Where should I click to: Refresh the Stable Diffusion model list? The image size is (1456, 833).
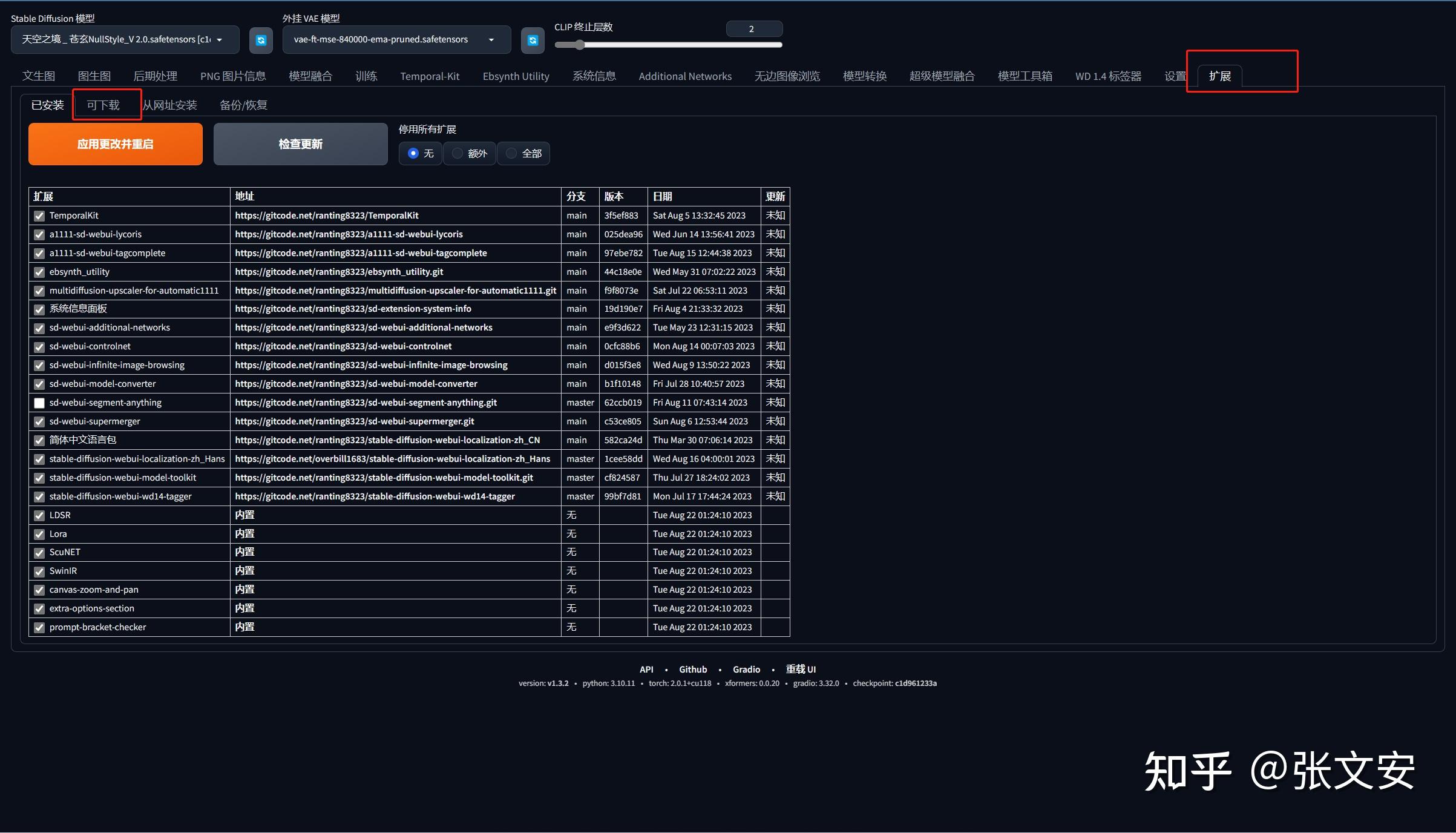261,40
